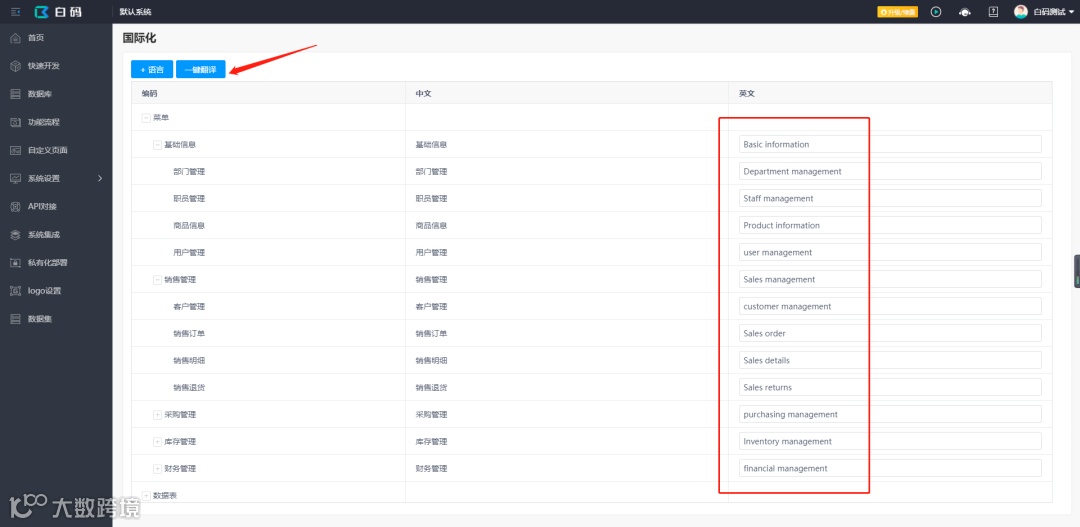Expand the 财务管理 tree node
The height and width of the screenshot is (527, 1080).
coord(157,468)
